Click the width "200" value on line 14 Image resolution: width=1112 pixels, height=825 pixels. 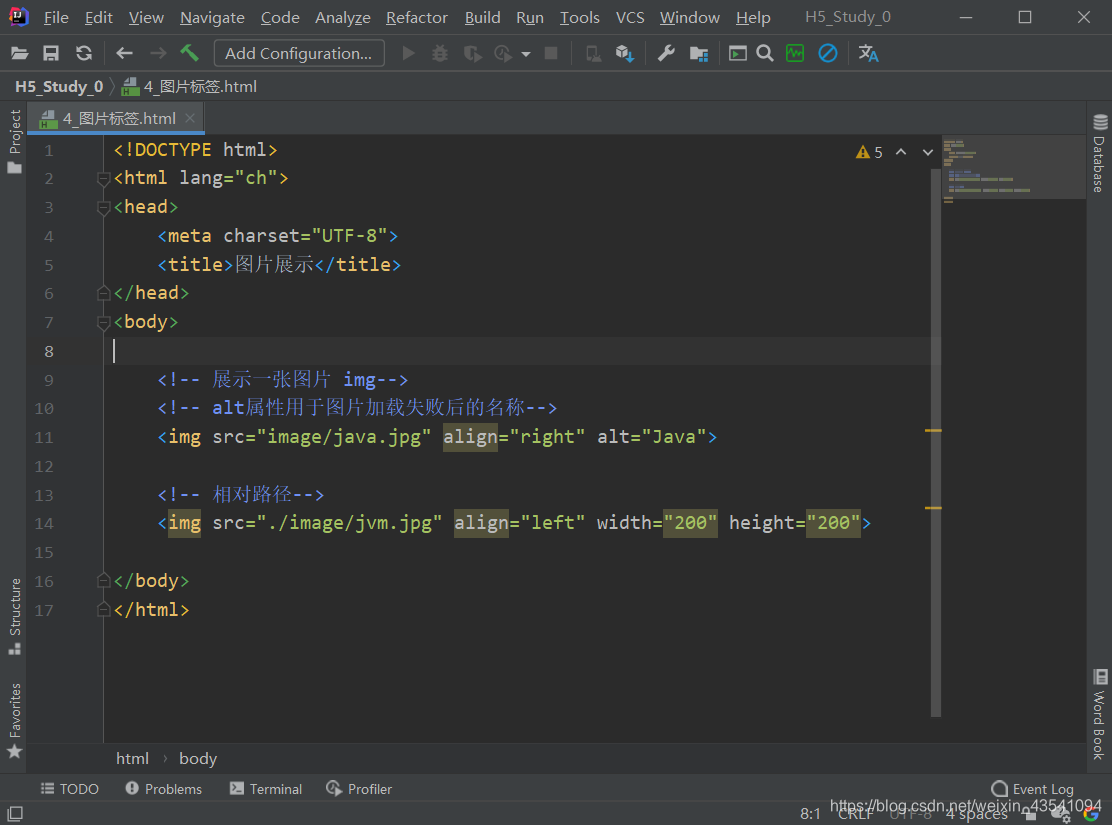pyautogui.click(x=690, y=523)
